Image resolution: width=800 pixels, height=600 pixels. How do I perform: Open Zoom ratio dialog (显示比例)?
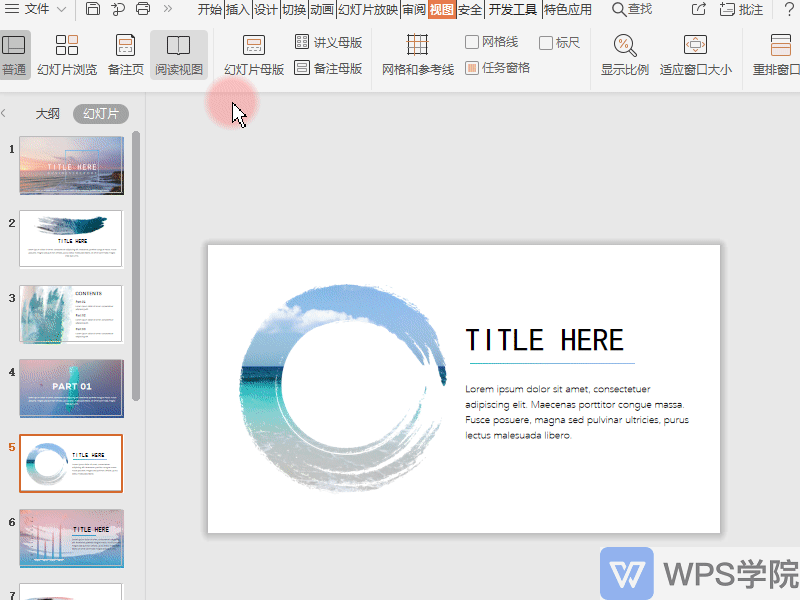coord(624,55)
